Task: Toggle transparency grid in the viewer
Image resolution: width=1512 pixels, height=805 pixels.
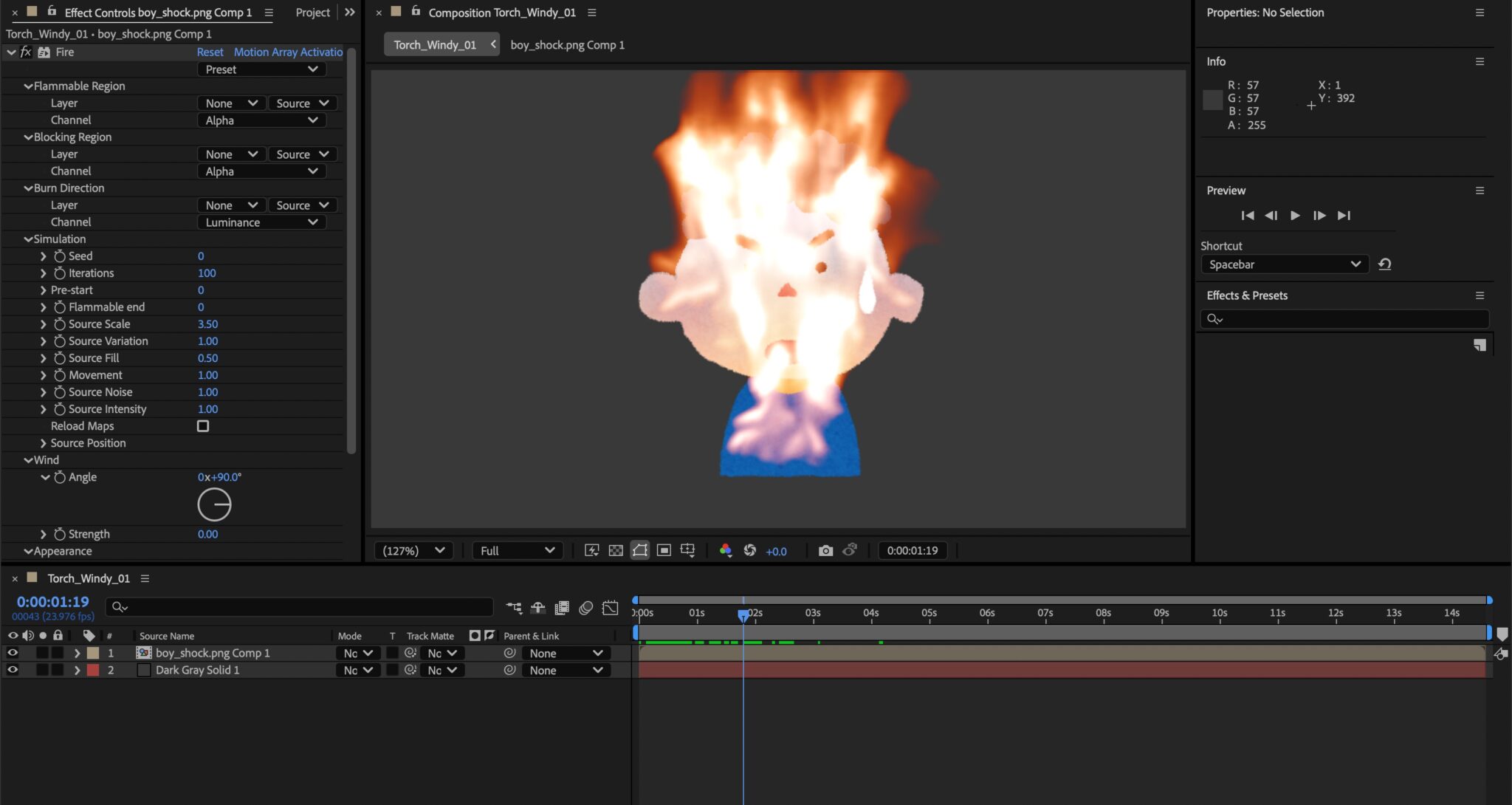Action: point(616,550)
